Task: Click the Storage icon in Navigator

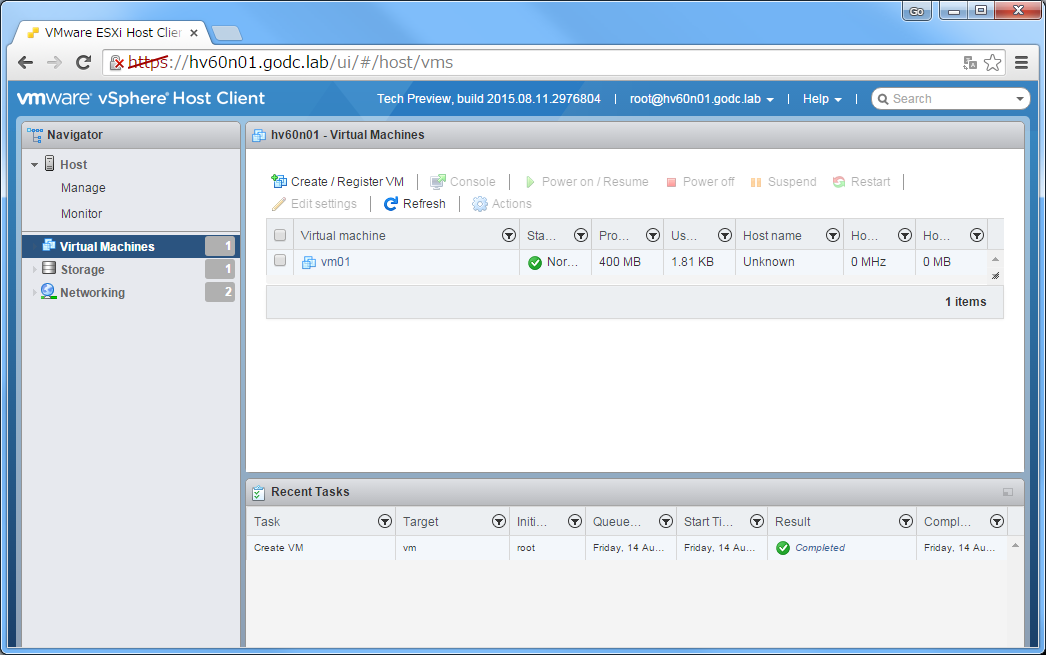Action: tap(49, 268)
